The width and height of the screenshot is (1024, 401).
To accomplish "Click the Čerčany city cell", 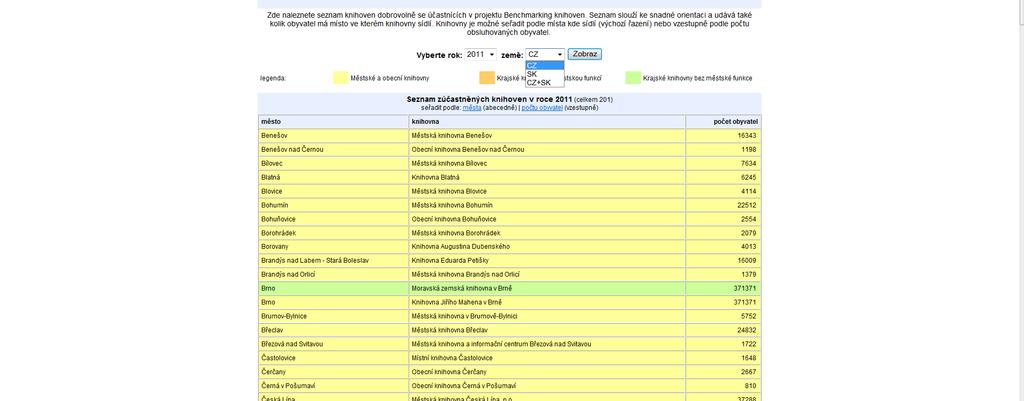I will point(333,372).
